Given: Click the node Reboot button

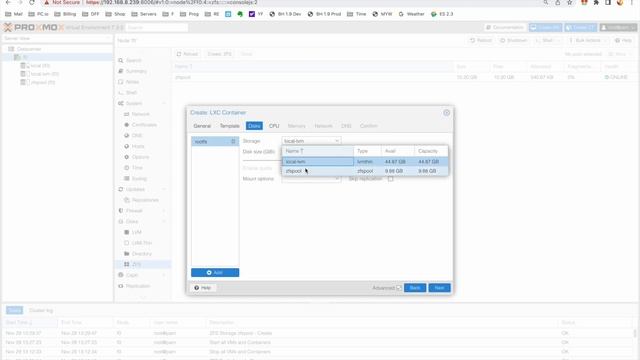Looking at the screenshot, I should pyautogui.click(x=481, y=40).
